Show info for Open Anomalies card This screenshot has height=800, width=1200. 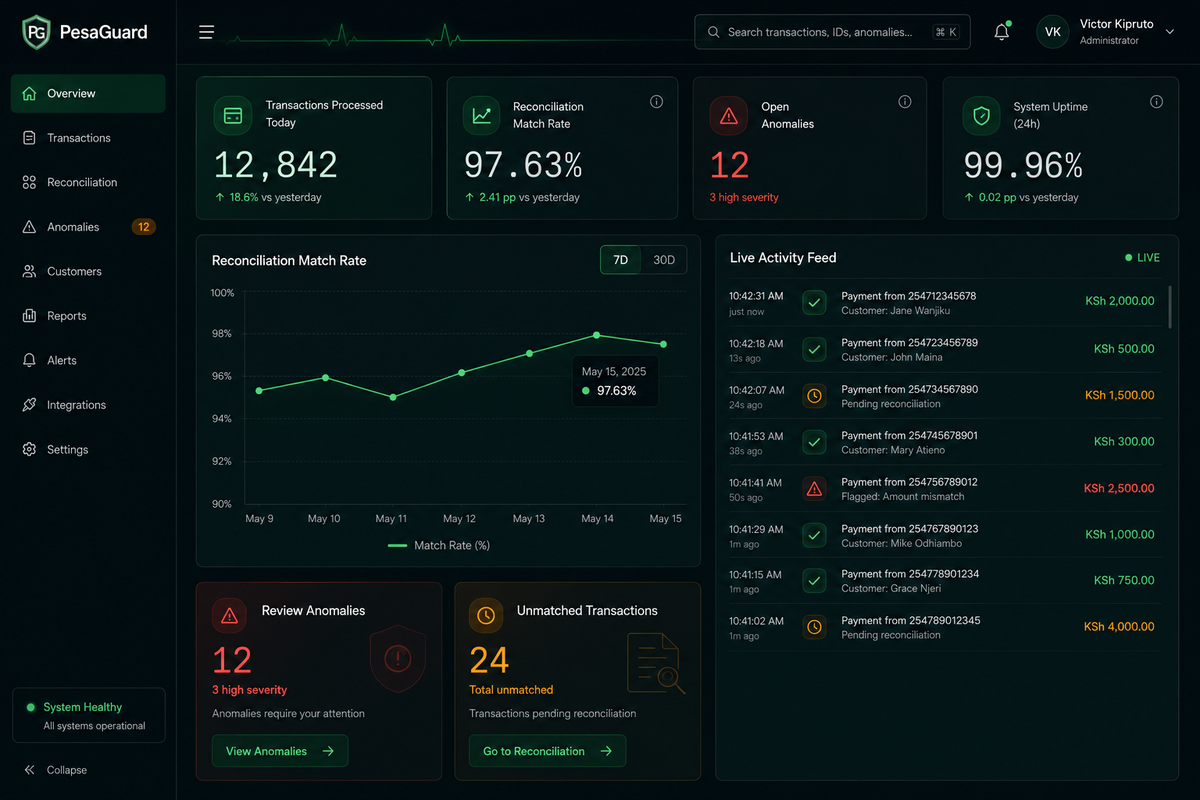(x=905, y=102)
